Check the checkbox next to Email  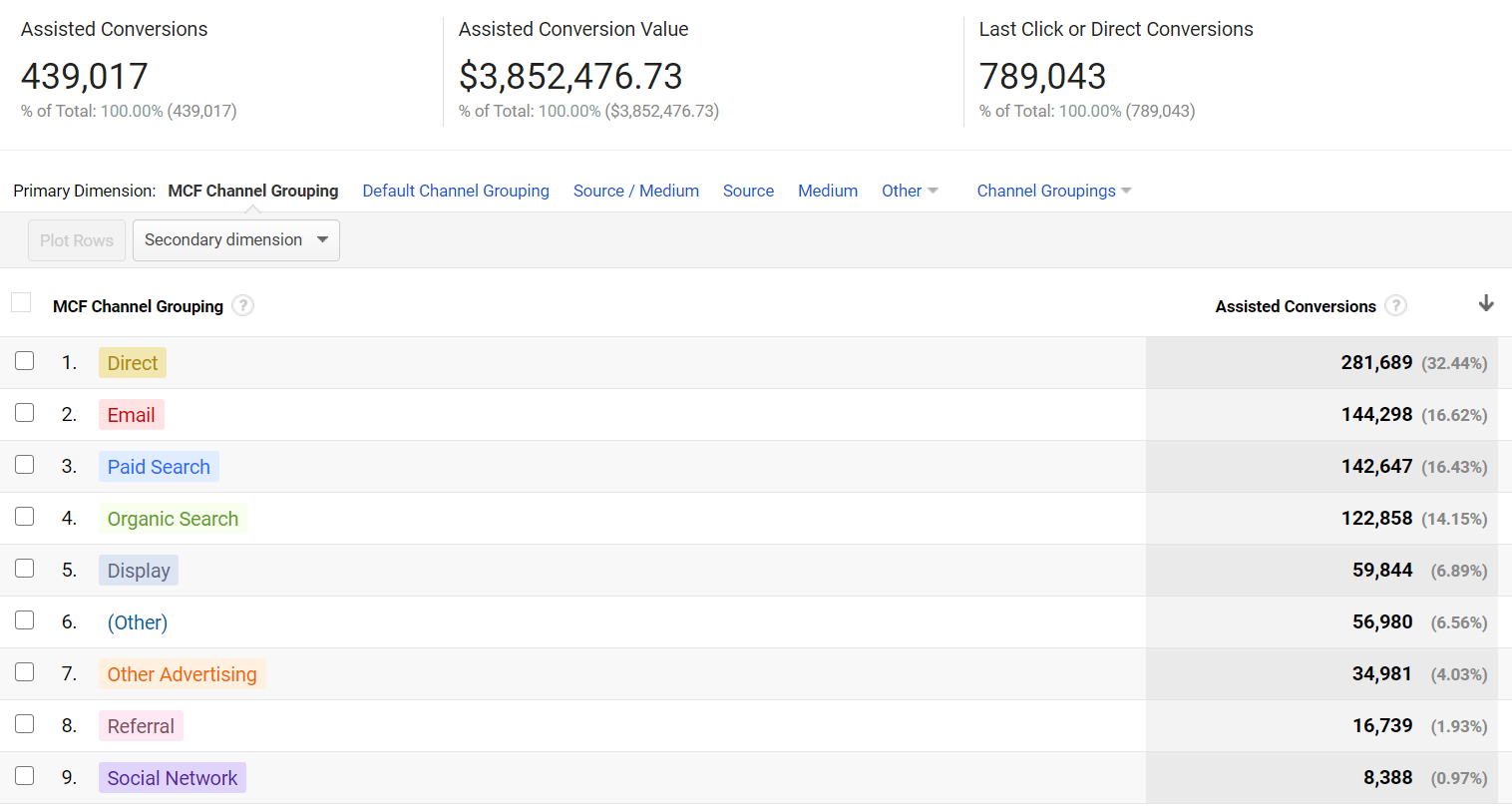24,412
